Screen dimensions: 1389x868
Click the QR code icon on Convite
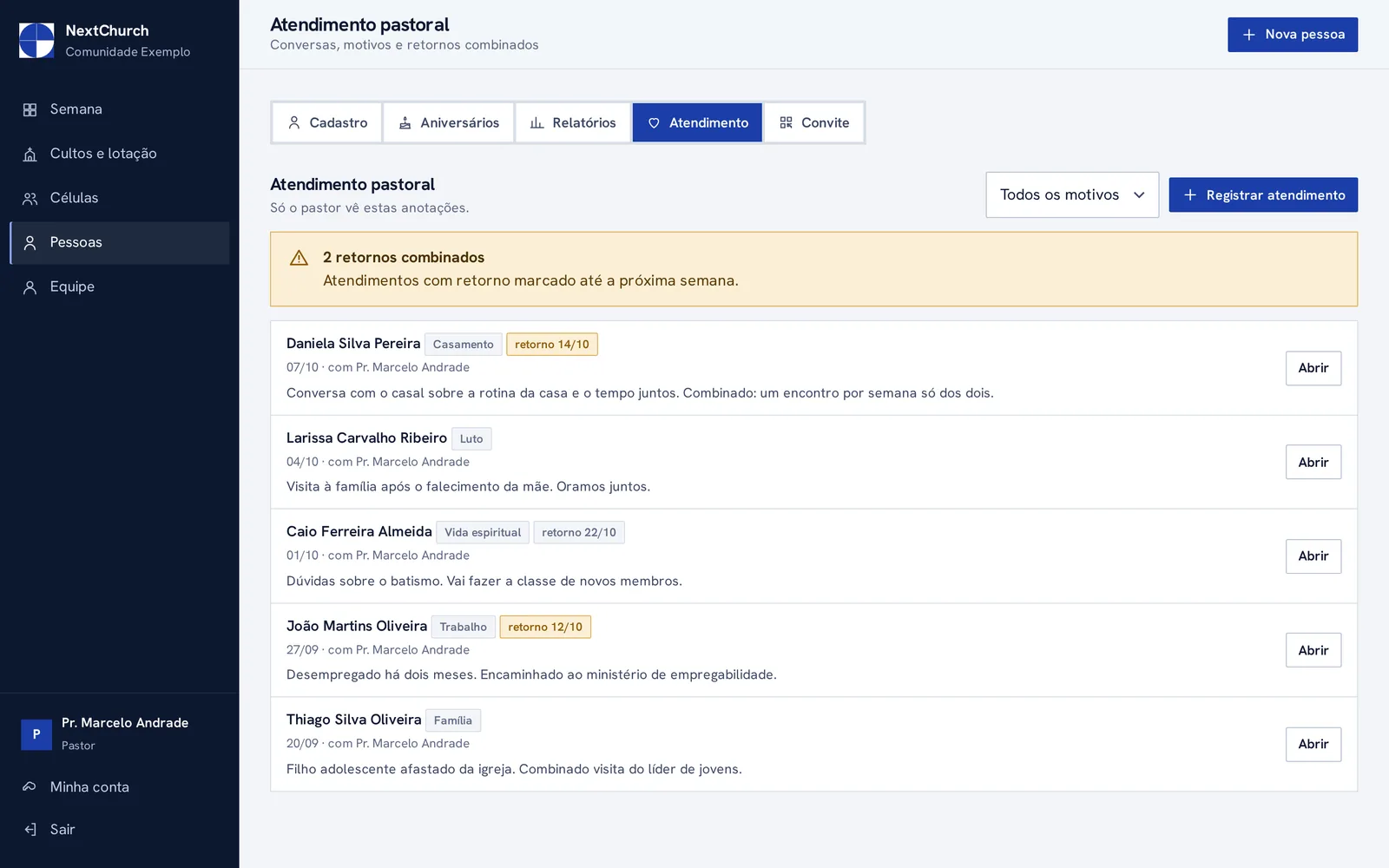(x=786, y=123)
